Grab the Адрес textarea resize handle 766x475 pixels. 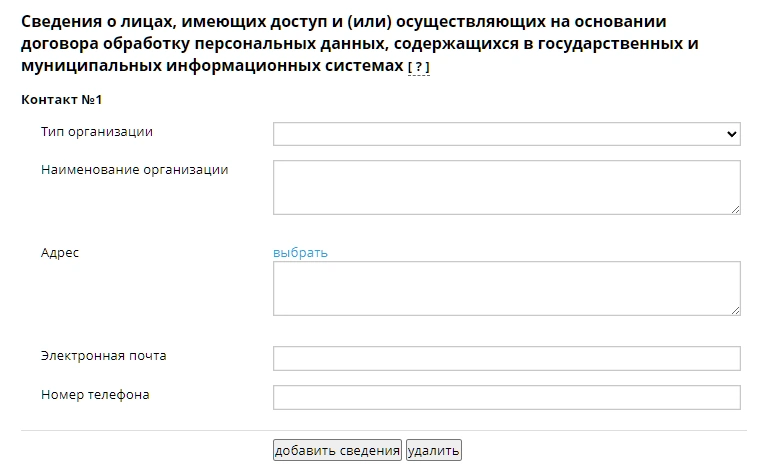pyautogui.click(x=735, y=310)
